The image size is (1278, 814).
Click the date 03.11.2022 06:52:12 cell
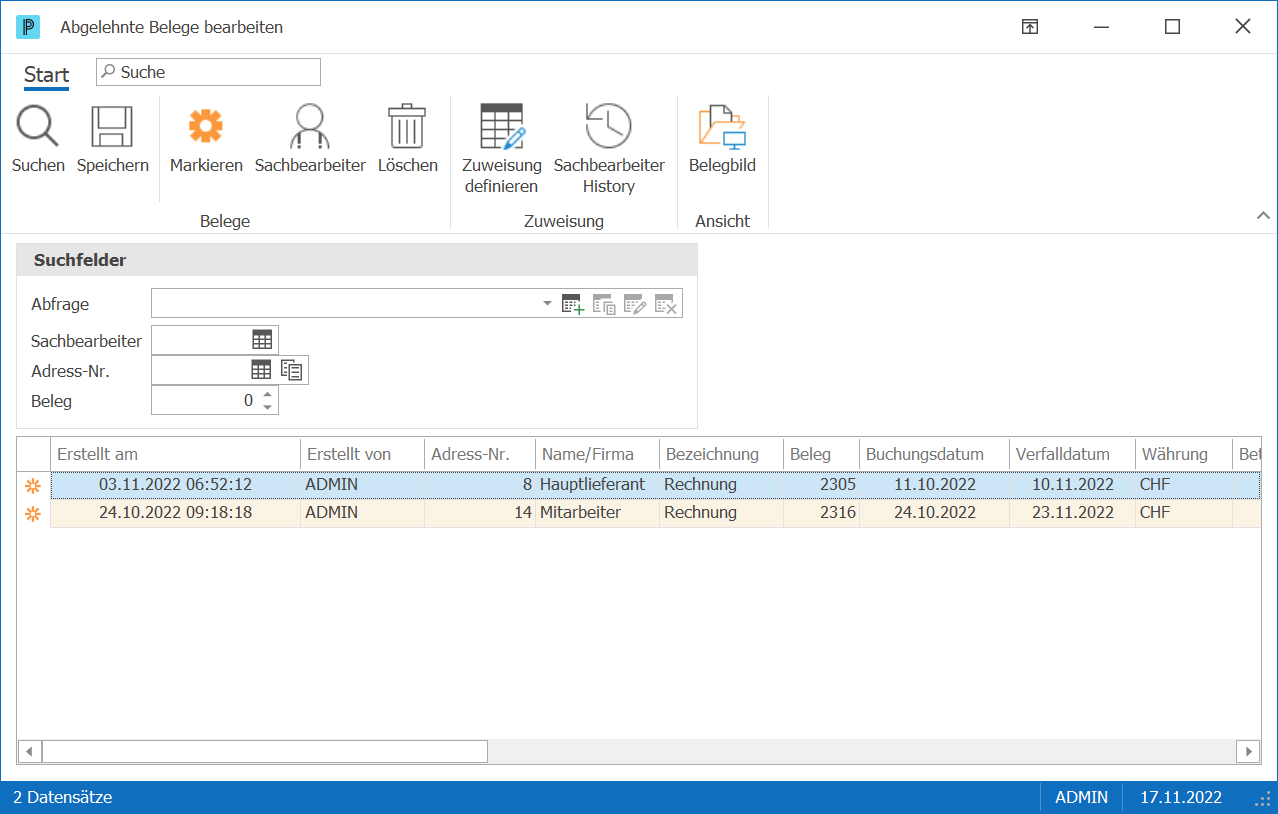point(176,485)
